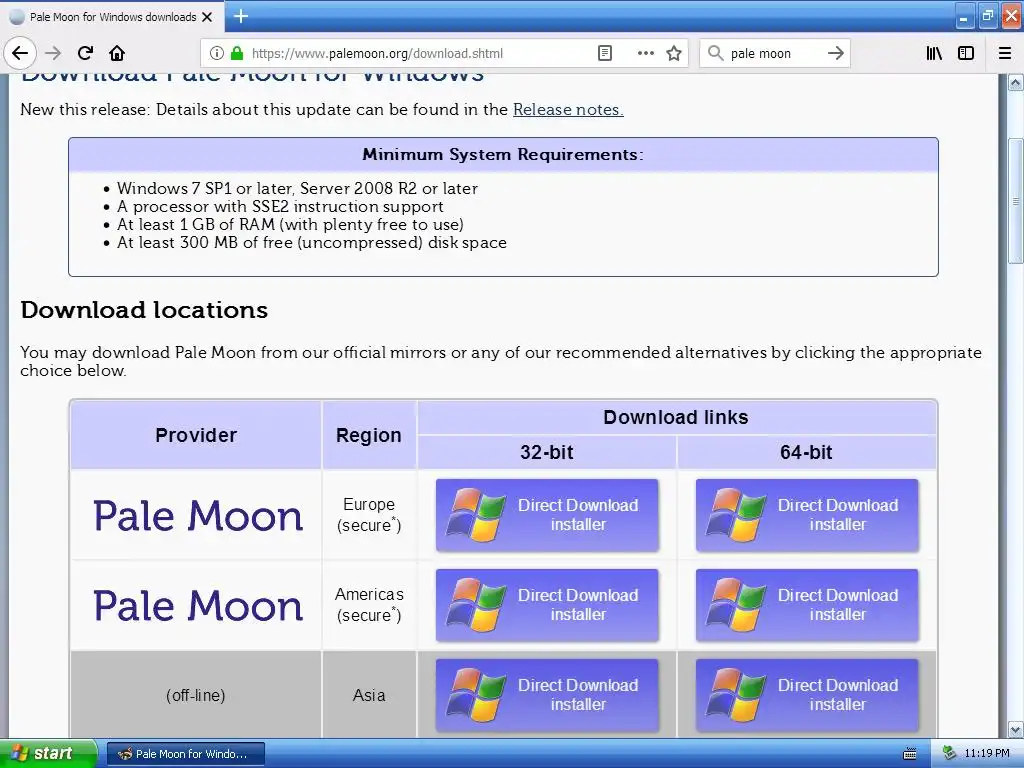1024x768 pixels.
Task: Open page actions three-dot menu
Action: [645, 53]
